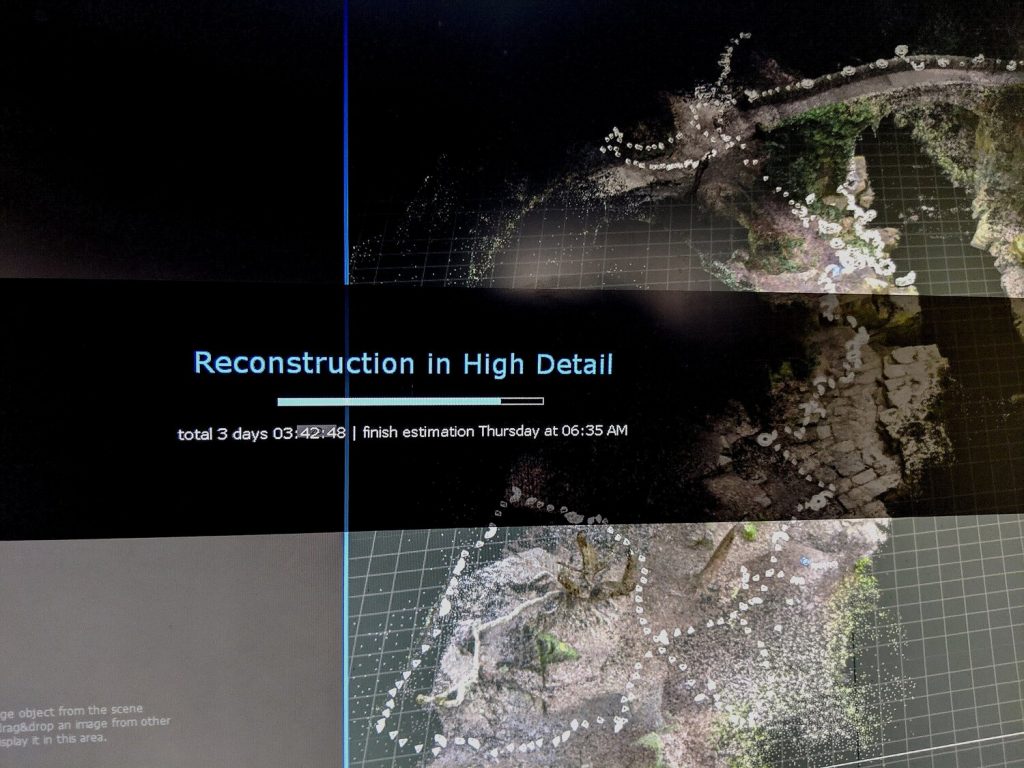Click the reconstruction progress bar
The width and height of the screenshot is (1024, 768).
pos(410,401)
